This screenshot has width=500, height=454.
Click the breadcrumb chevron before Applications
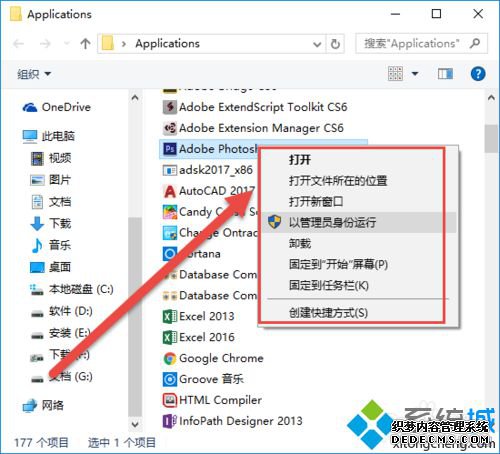124,44
